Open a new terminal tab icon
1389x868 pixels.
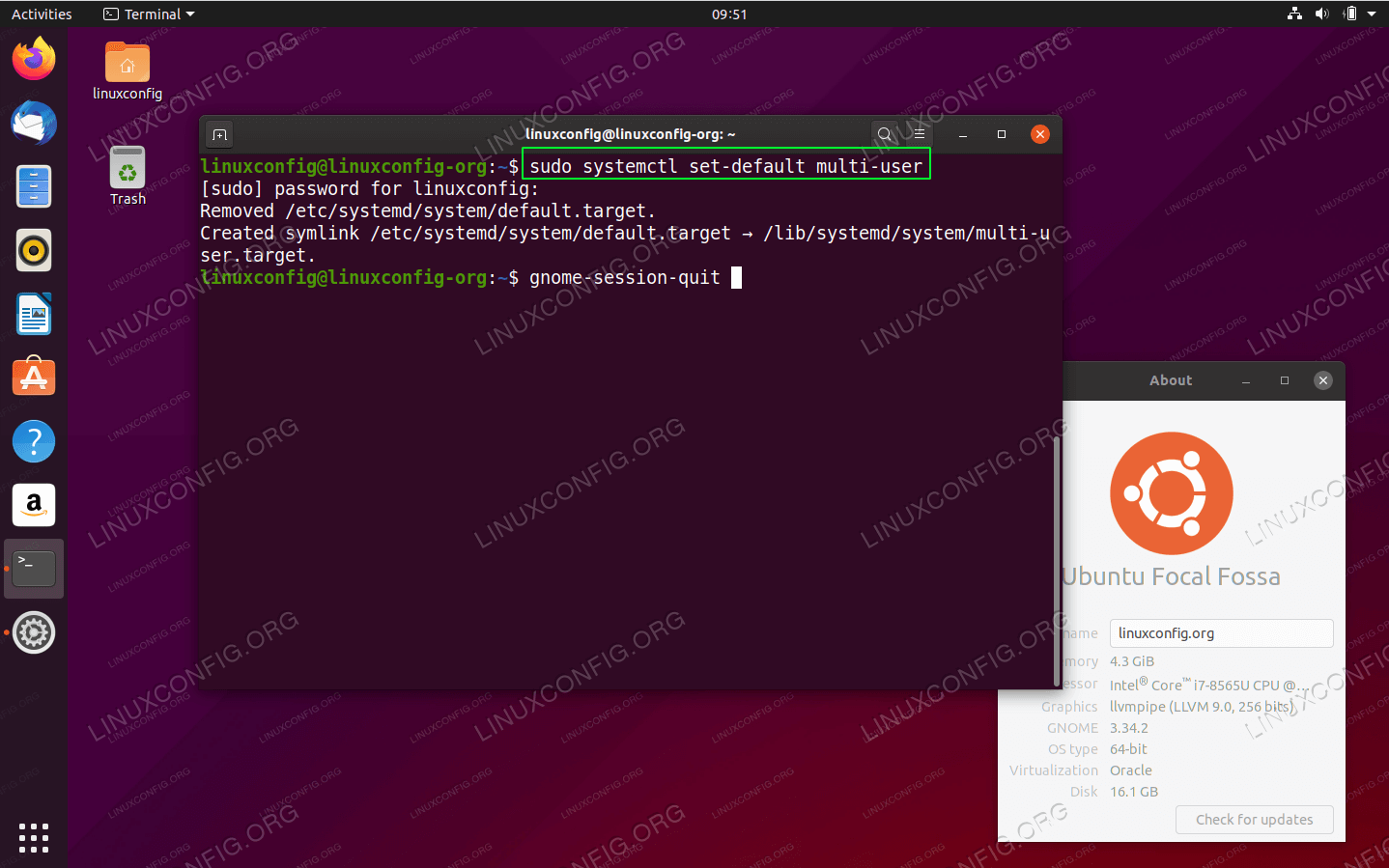coord(219,134)
